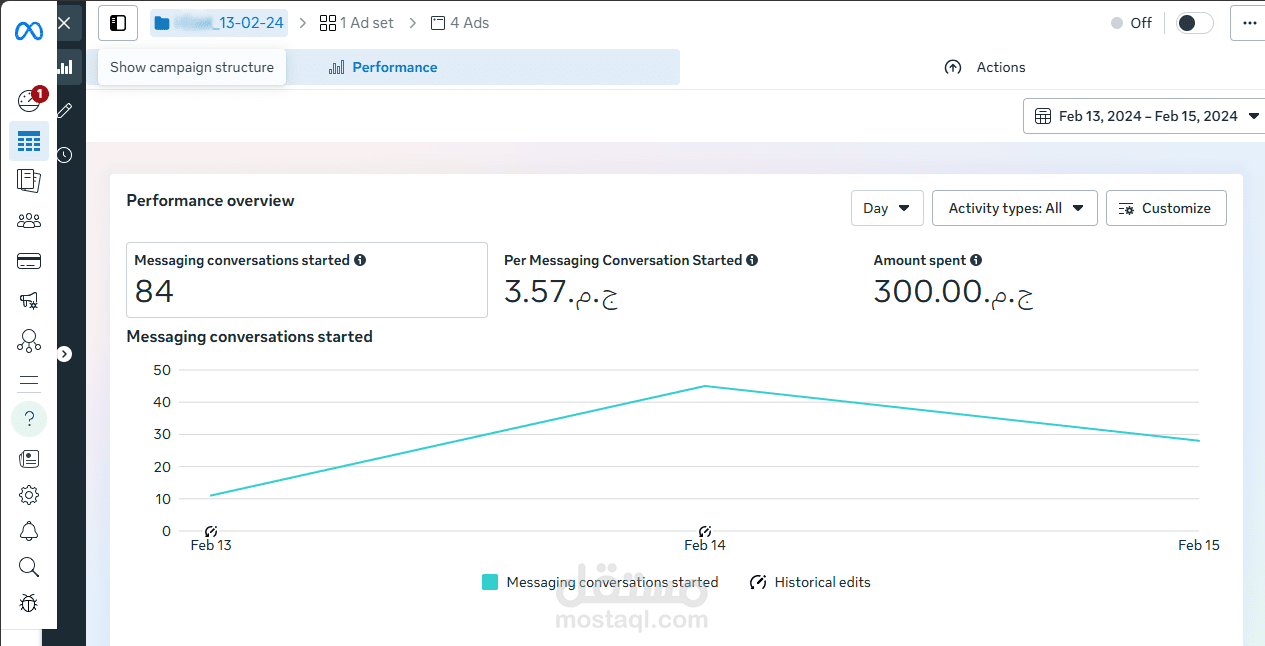Toggle the campaign structure panel button
Screen dimensions: 1265x646
(x=118, y=23)
